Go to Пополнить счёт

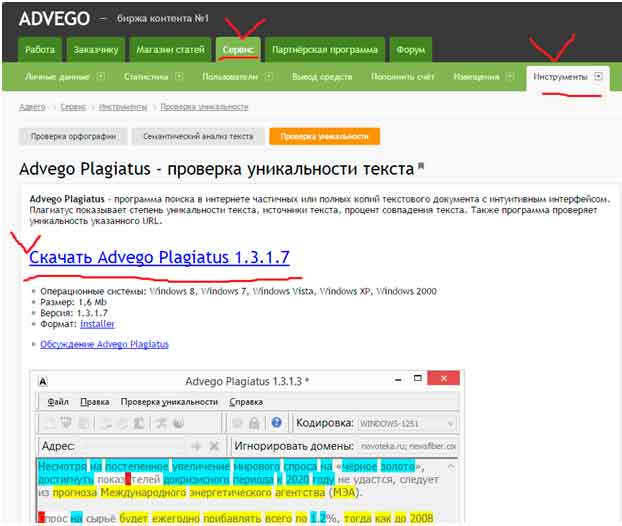coord(402,77)
